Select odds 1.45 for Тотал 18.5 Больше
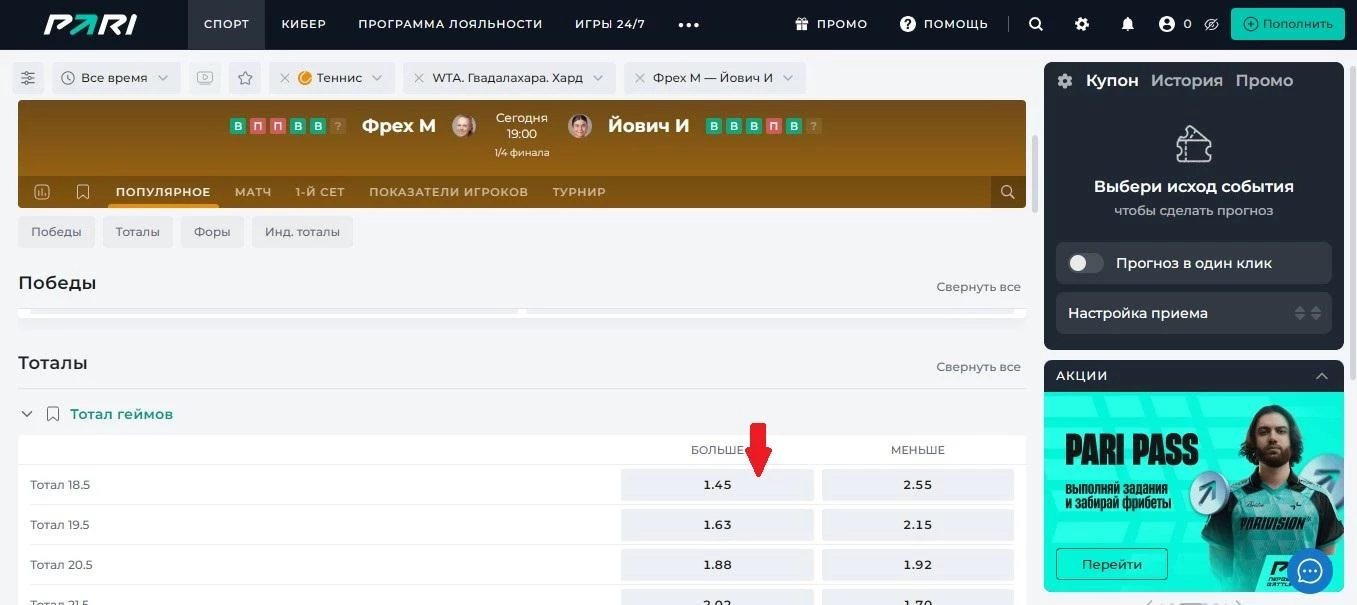1357x605 pixels. pos(717,485)
